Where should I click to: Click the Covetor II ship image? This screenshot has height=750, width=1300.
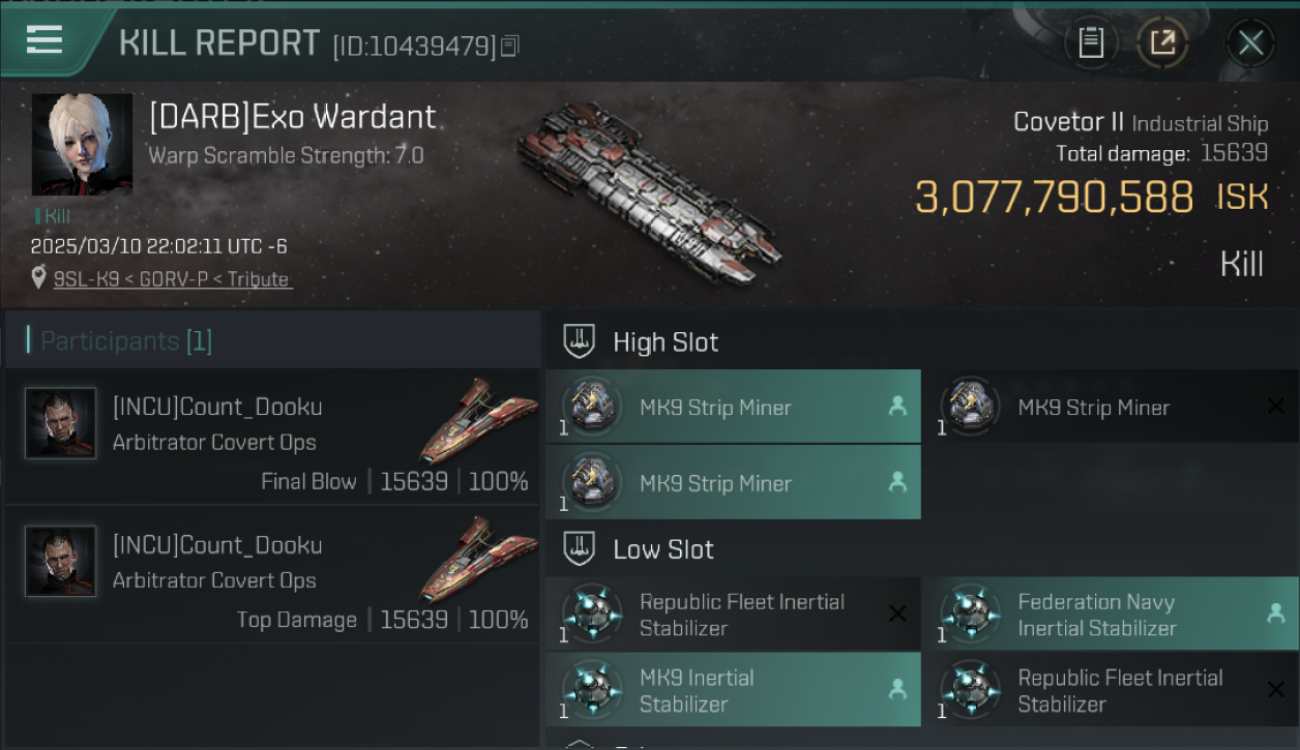648,190
